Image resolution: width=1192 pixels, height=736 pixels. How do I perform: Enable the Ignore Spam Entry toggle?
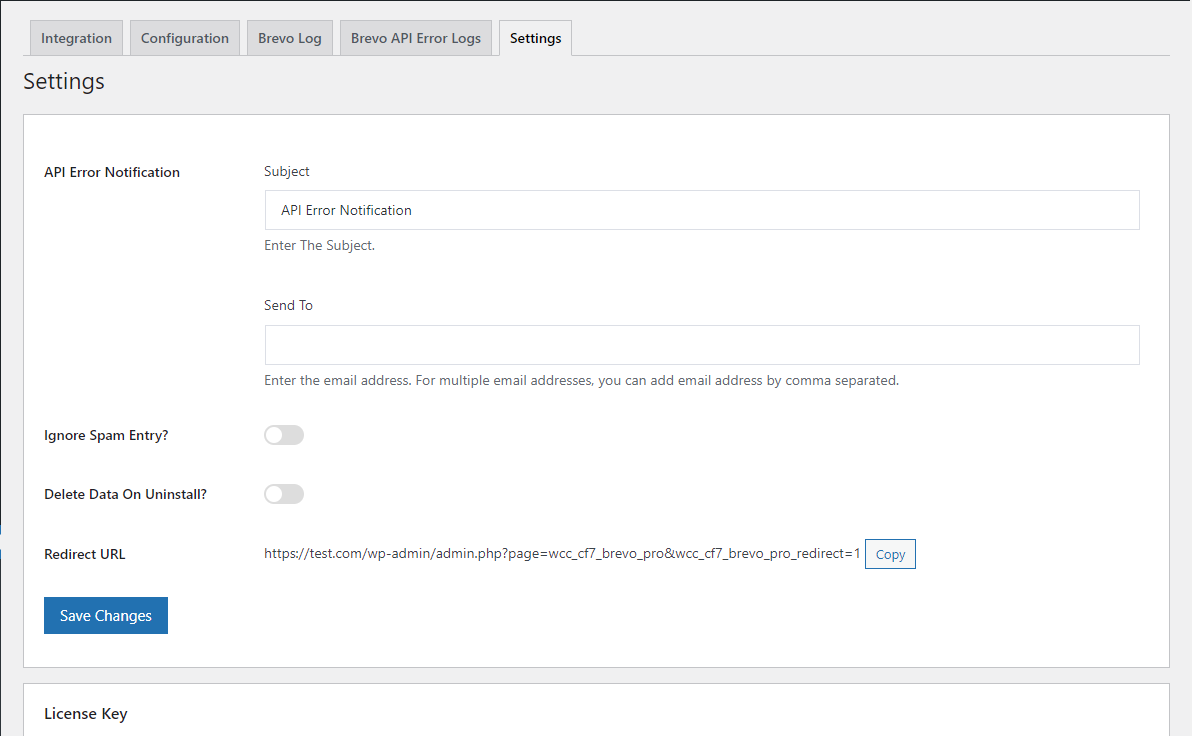click(284, 435)
